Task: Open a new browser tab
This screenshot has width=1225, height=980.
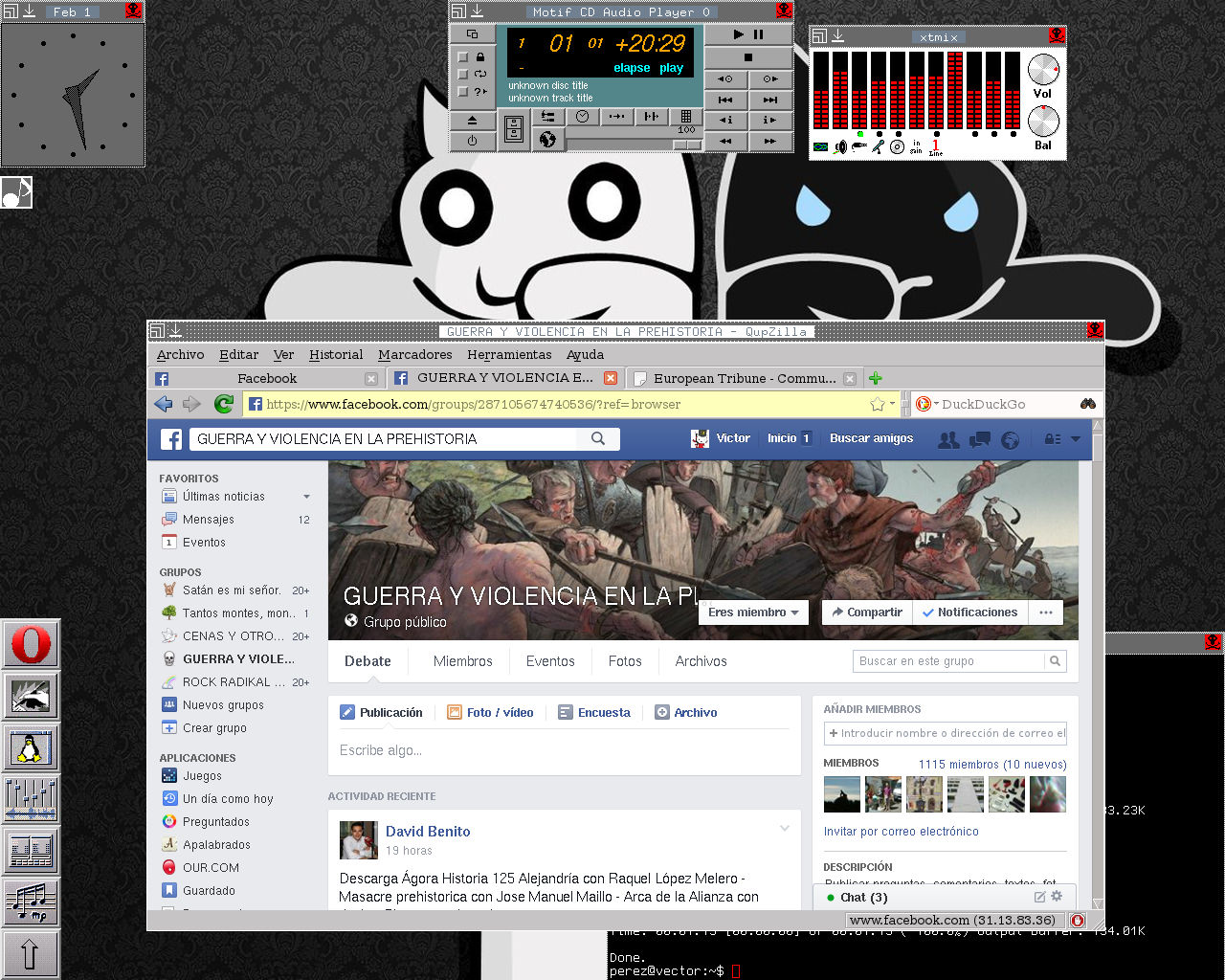Action: [875, 378]
